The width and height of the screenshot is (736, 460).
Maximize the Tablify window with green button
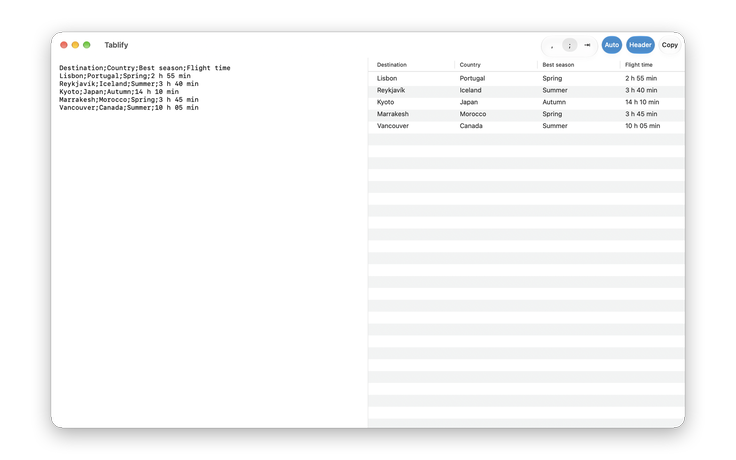coord(86,45)
